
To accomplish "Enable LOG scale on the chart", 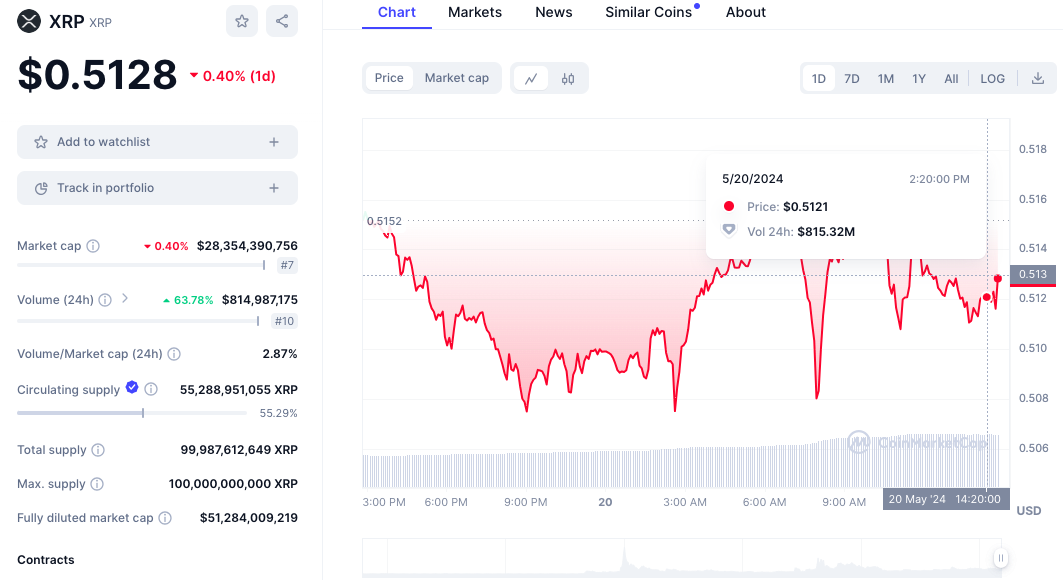I will tap(992, 77).
